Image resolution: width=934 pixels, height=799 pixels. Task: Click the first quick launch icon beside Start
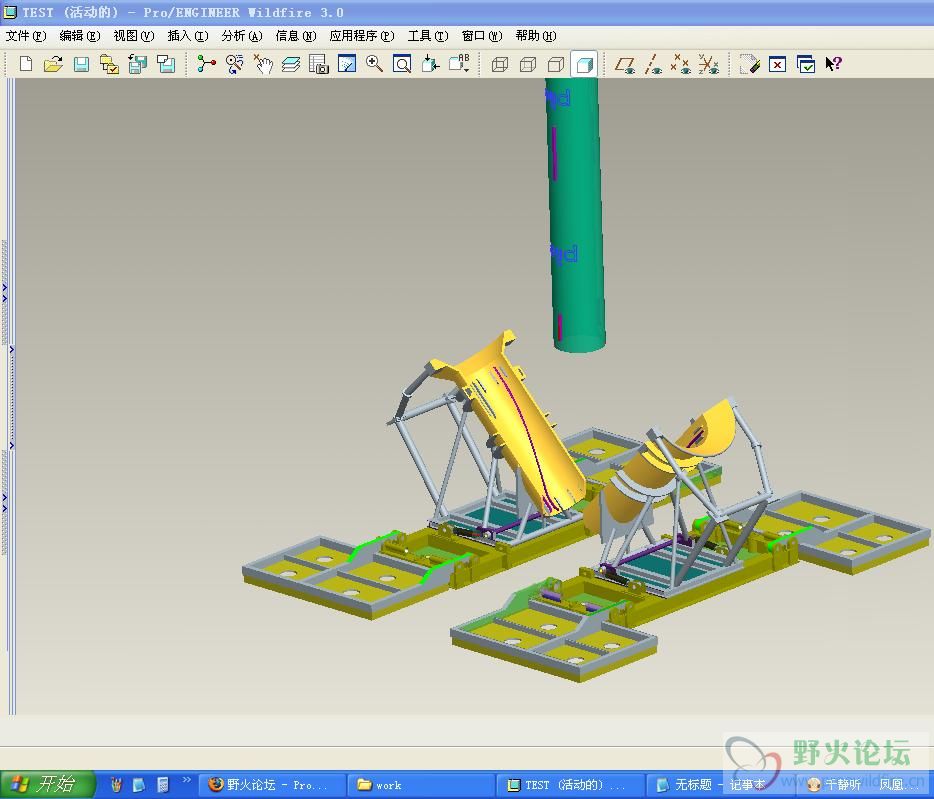coord(116,785)
